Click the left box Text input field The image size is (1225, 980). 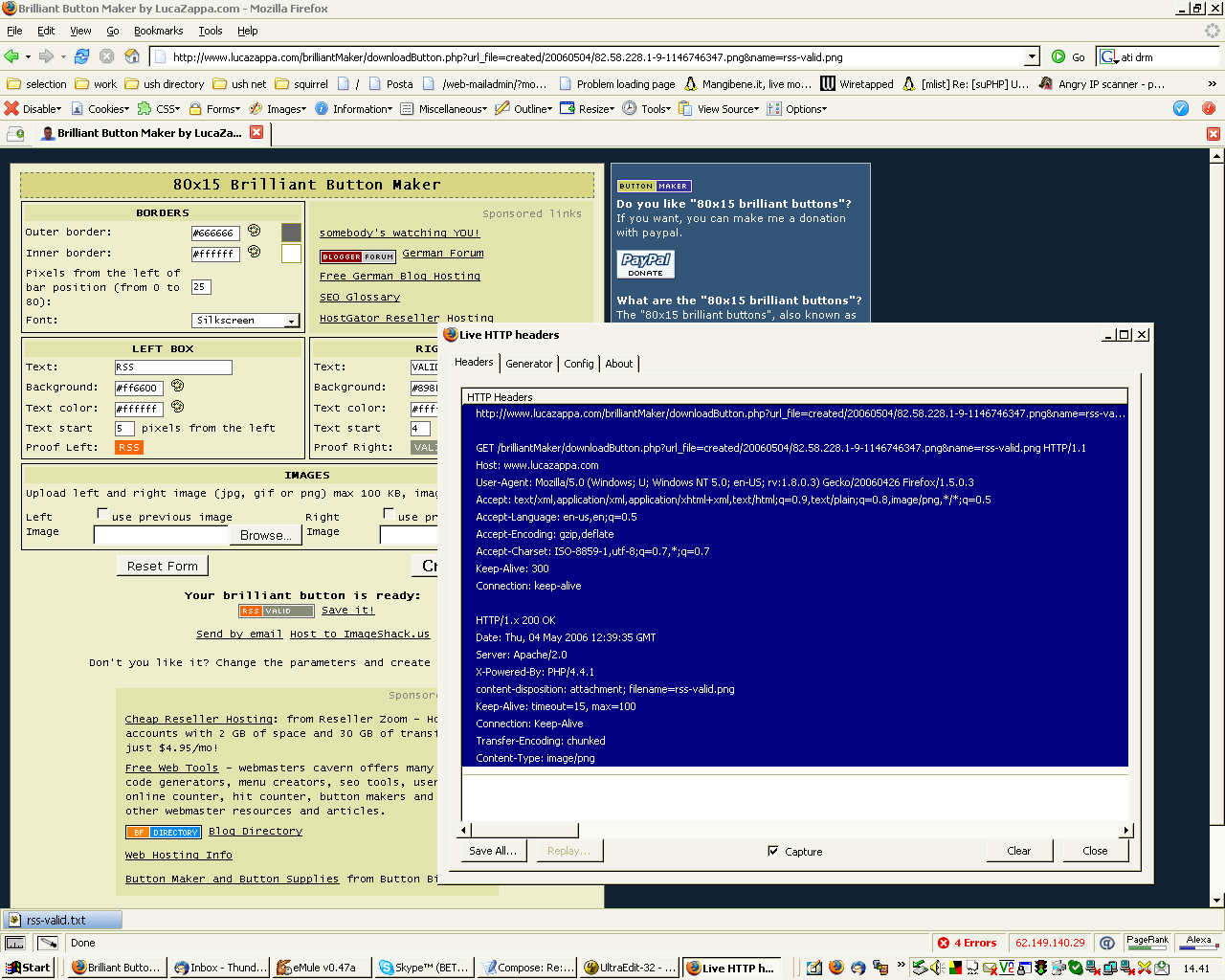point(173,367)
